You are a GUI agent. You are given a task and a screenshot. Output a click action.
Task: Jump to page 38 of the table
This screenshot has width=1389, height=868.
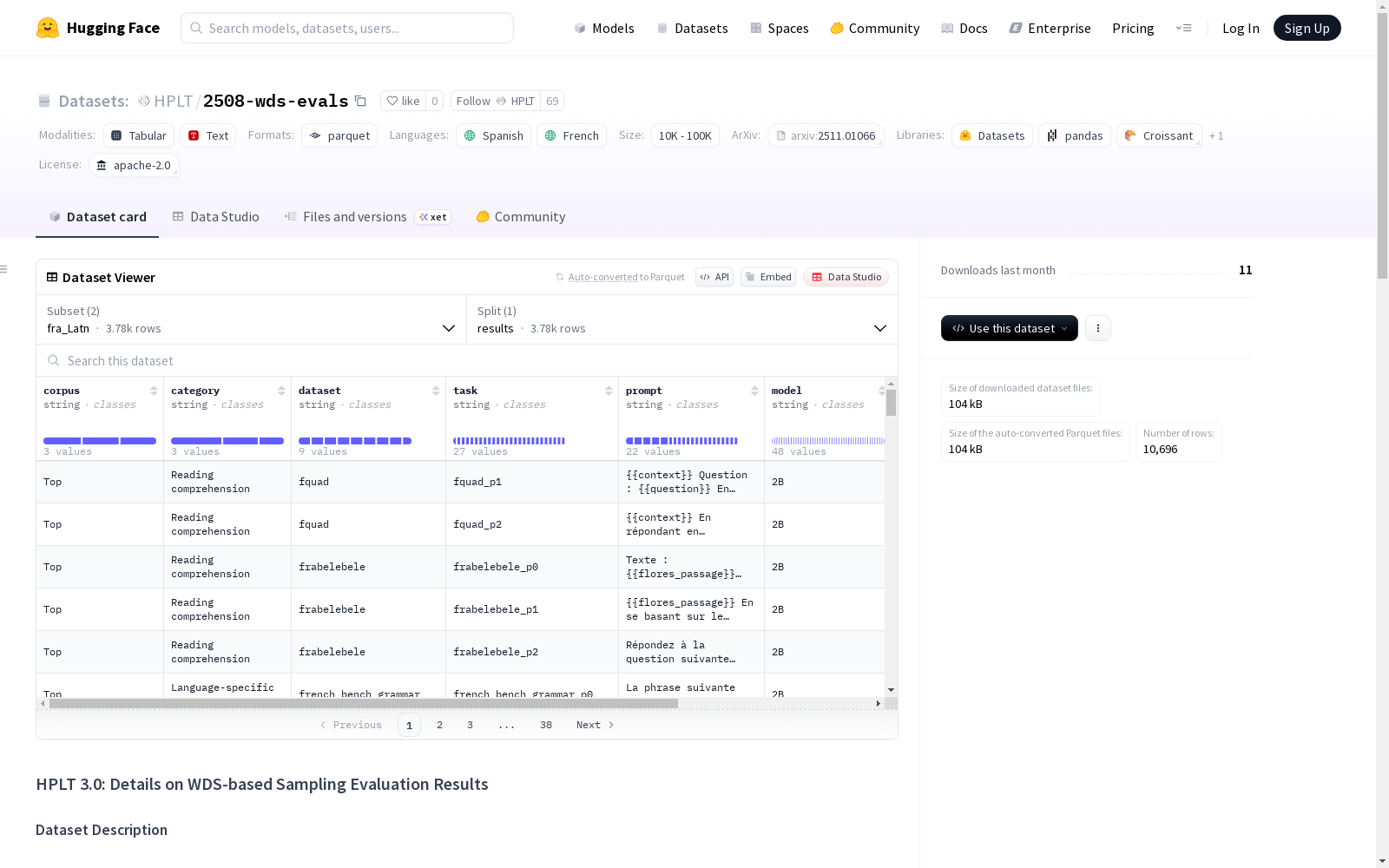[x=546, y=725]
